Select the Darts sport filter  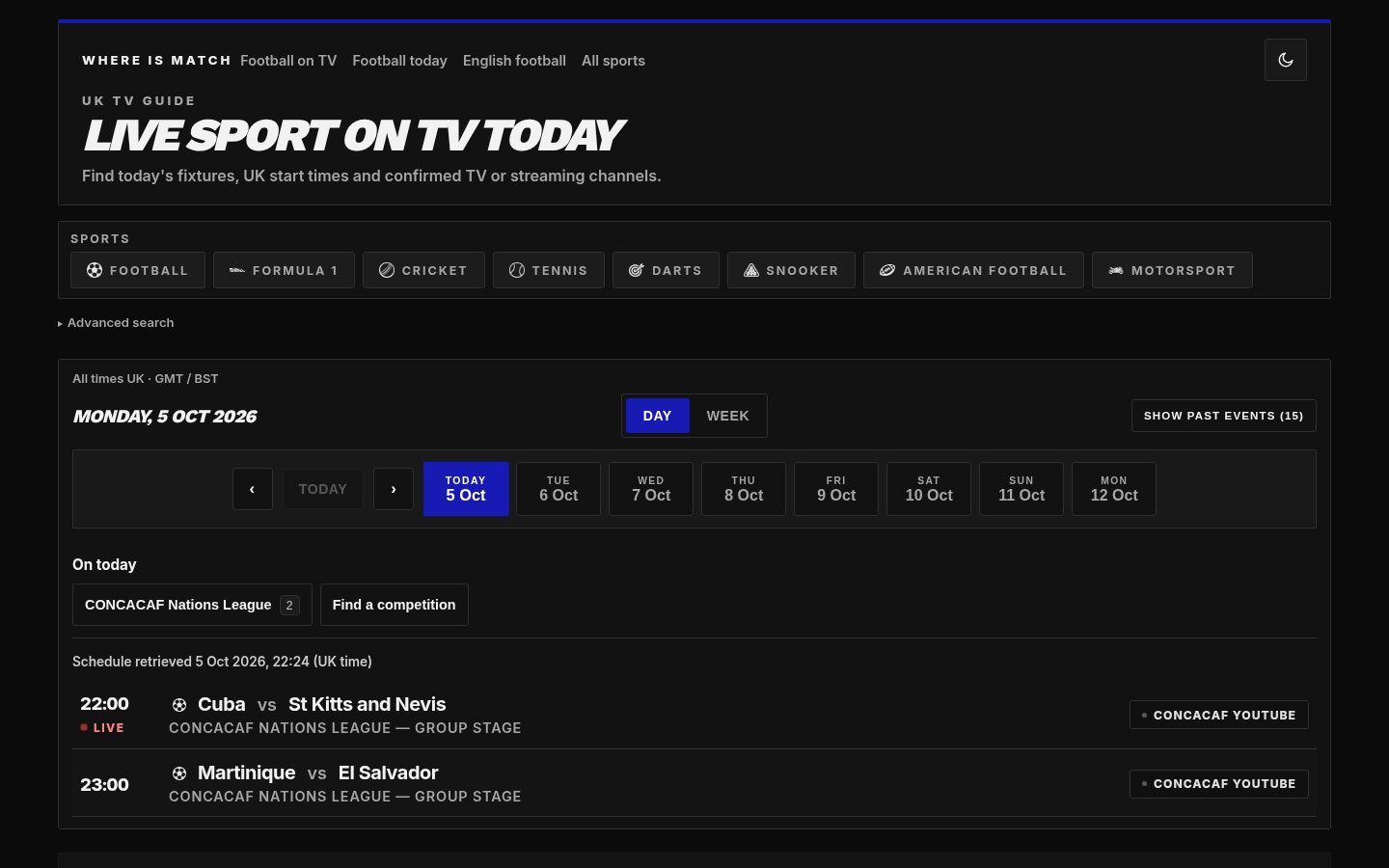(666, 270)
